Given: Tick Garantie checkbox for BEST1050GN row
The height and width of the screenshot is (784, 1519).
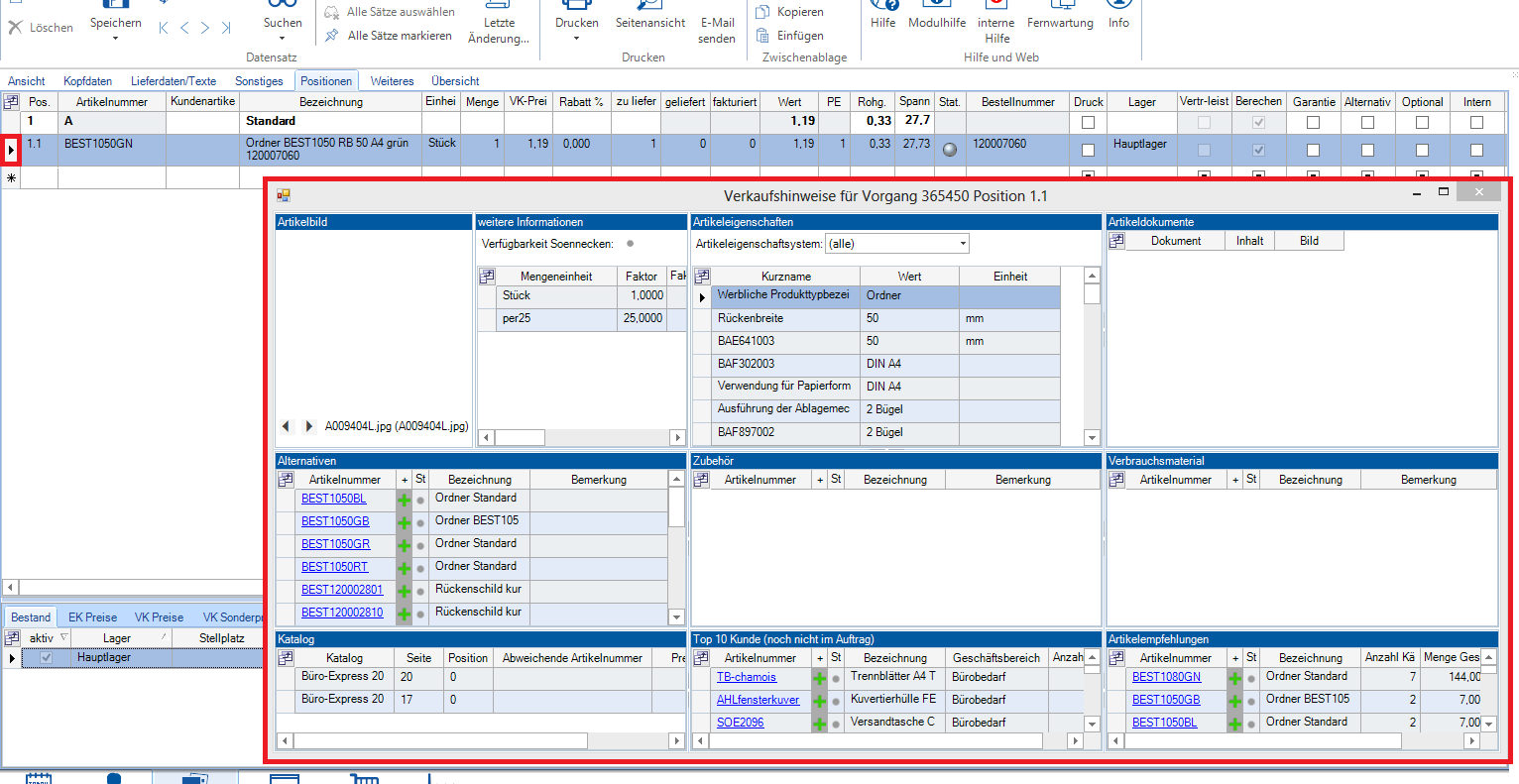Looking at the screenshot, I should (x=1313, y=150).
